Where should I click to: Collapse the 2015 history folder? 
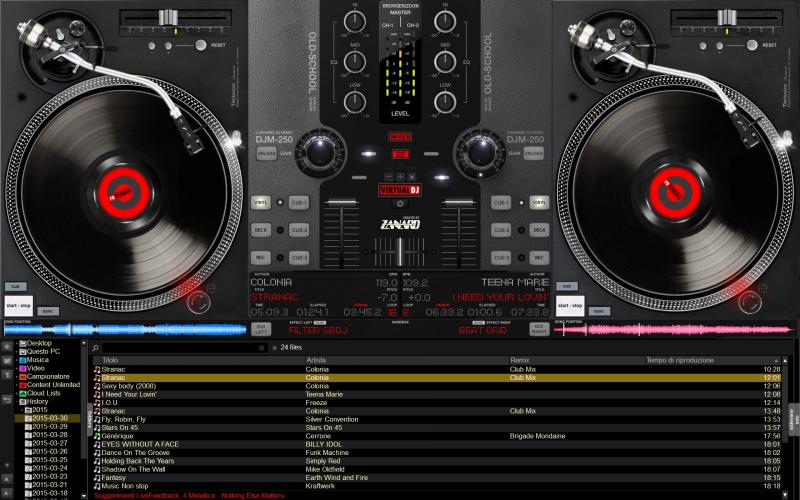pyautogui.click(x=22, y=410)
